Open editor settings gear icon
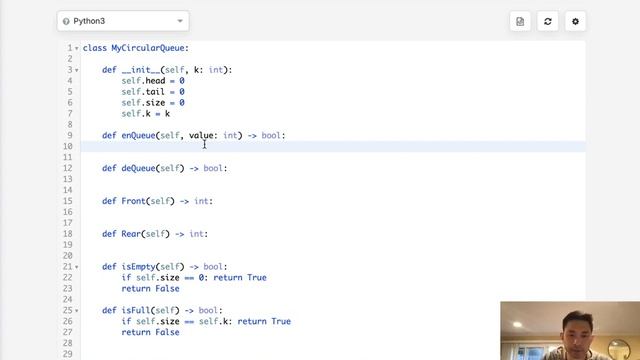640x360 pixels. tap(575, 21)
